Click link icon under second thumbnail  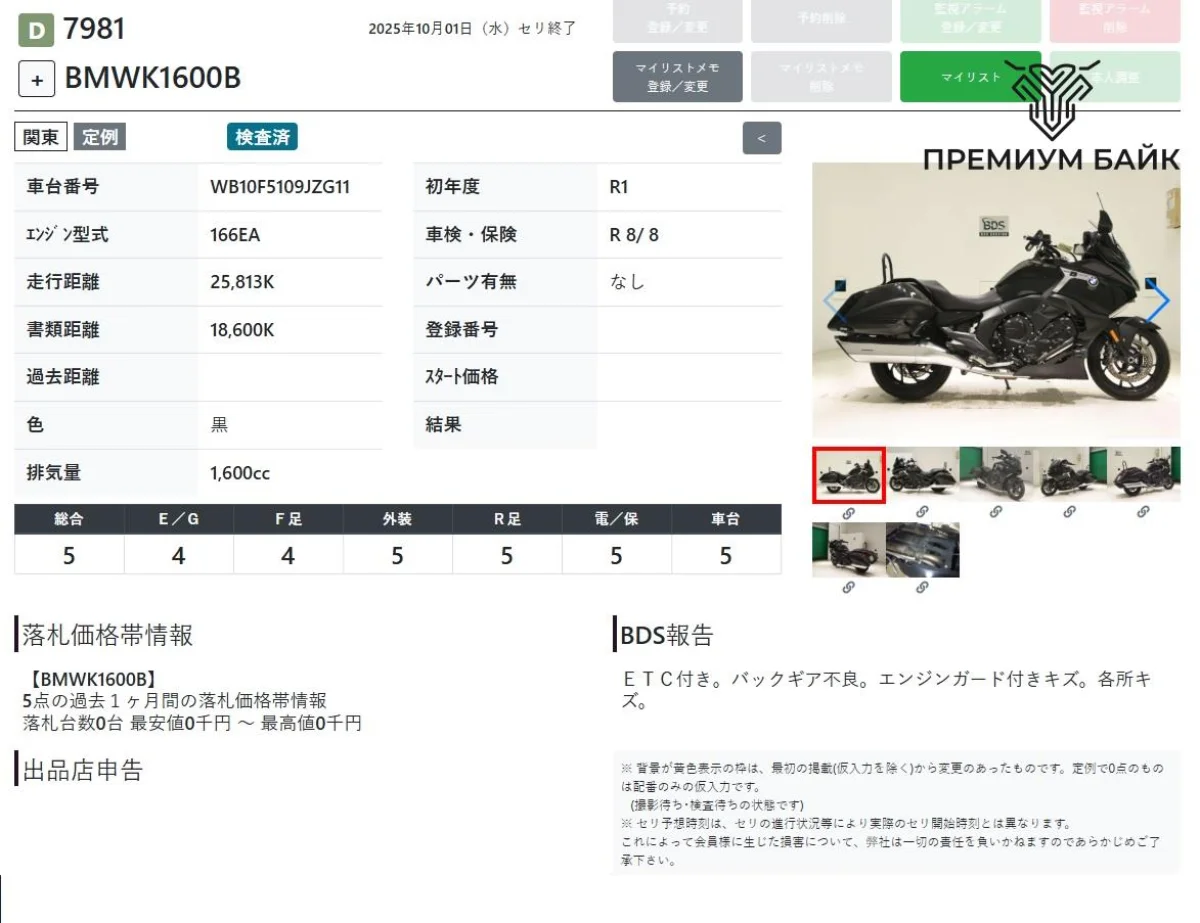(x=922, y=512)
